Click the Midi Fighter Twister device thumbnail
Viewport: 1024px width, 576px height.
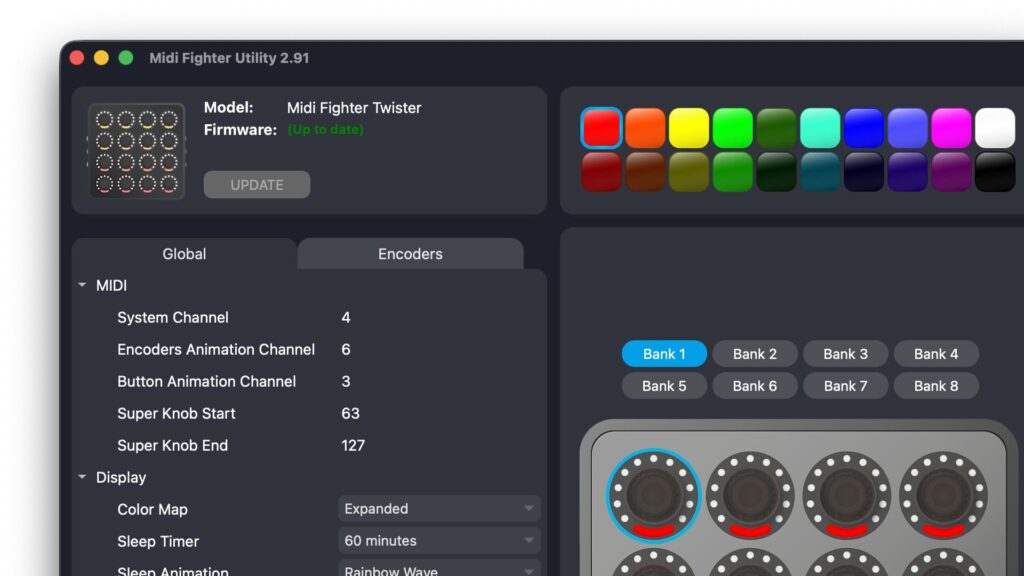pyautogui.click(x=136, y=151)
